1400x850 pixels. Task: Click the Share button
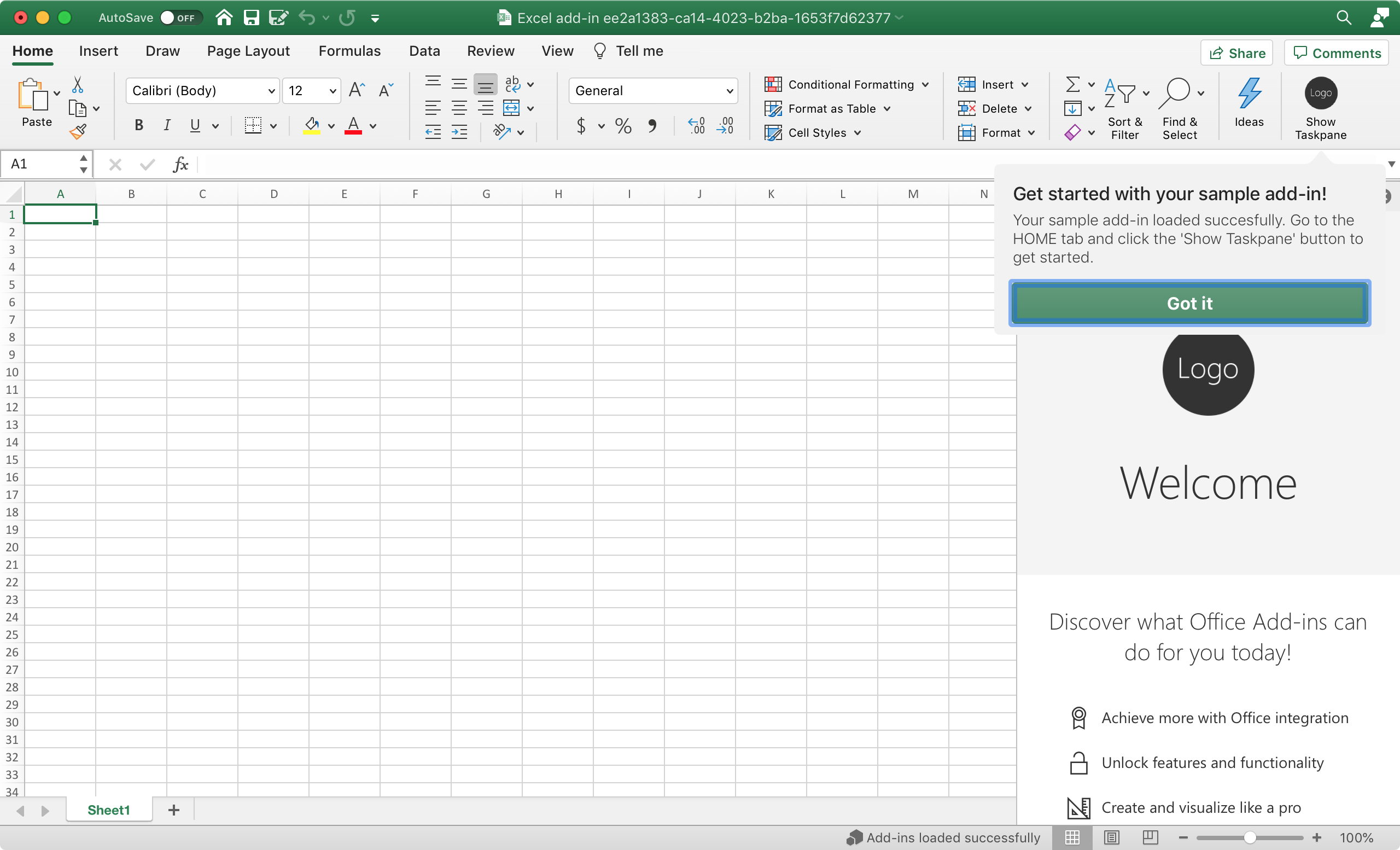1236,53
